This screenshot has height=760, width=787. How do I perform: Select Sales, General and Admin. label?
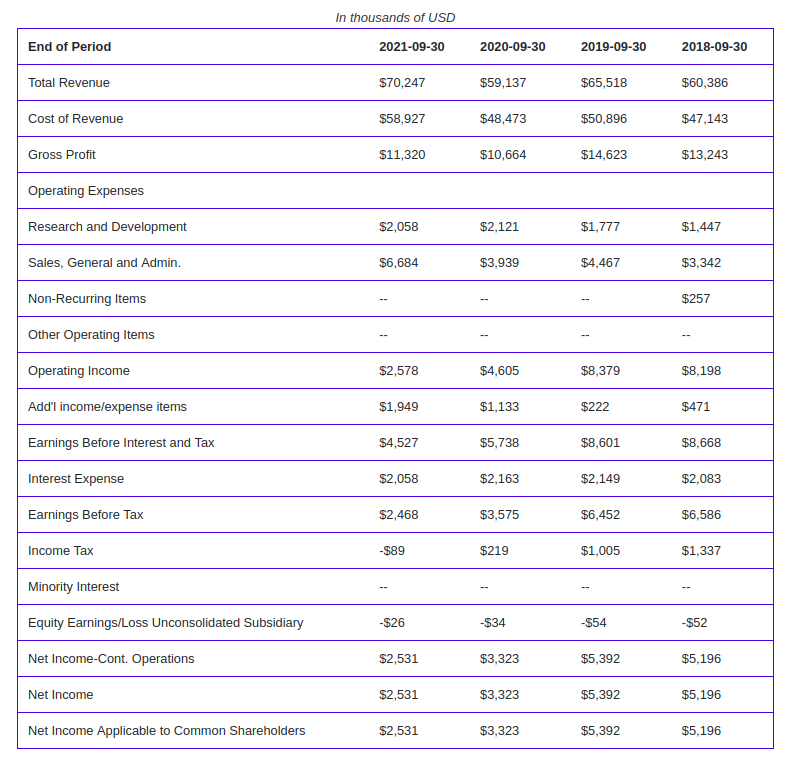click(x=104, y=263)
